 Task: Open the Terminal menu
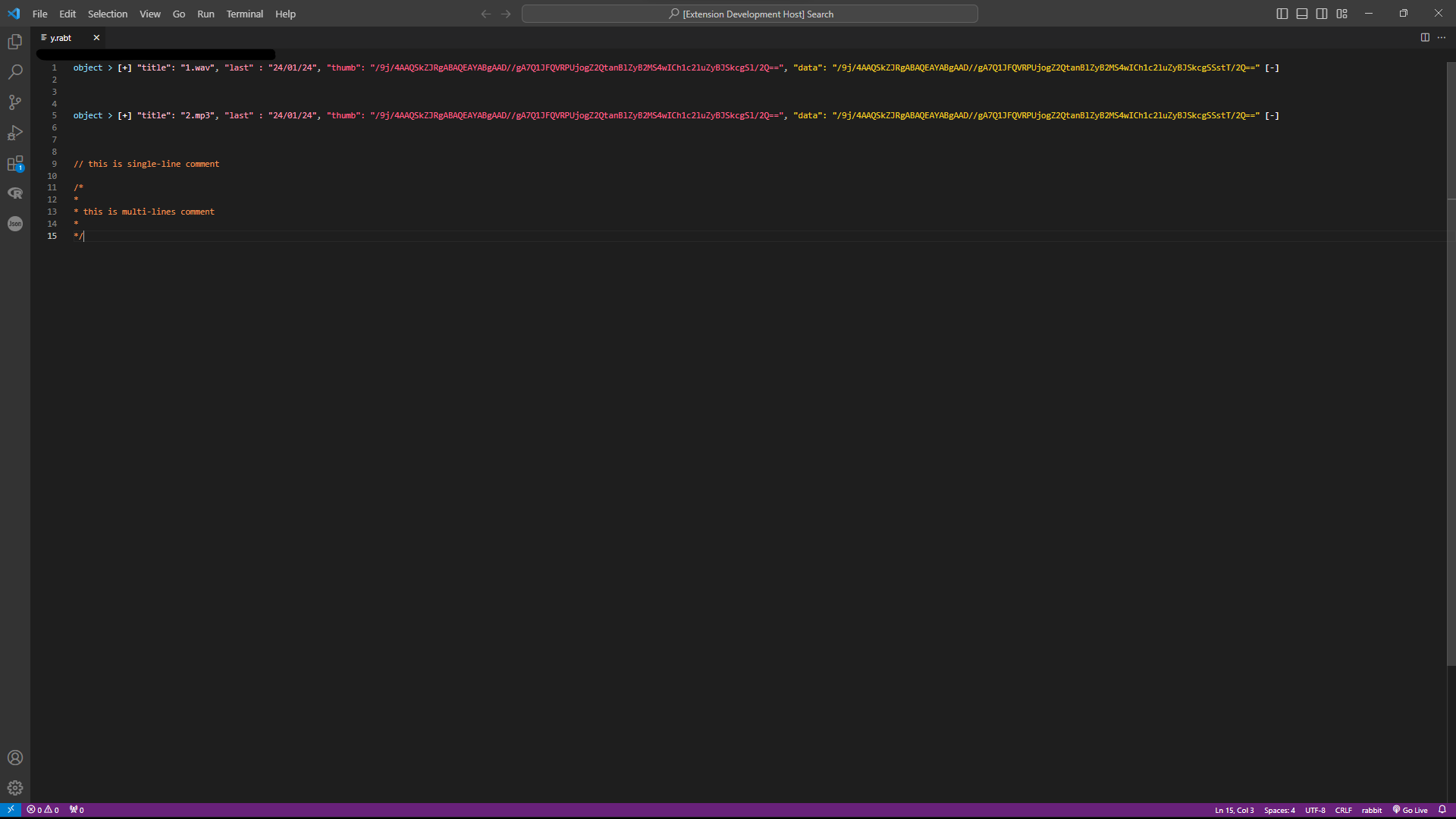[x=244, y=14]
